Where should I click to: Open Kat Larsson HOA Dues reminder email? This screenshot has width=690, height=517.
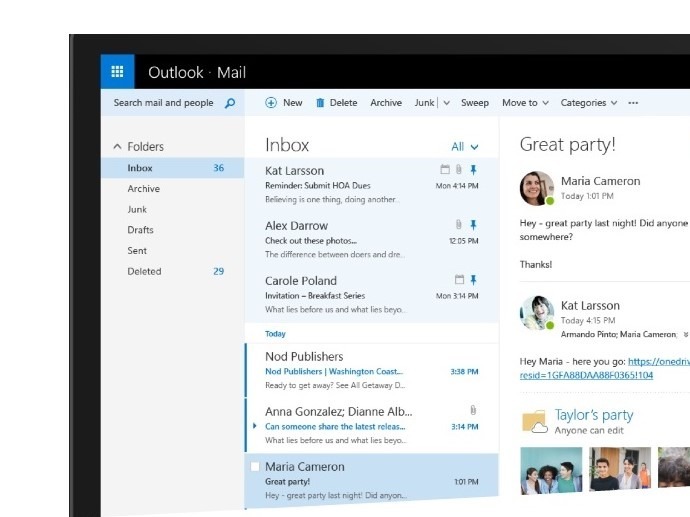(x=372, y=185)
